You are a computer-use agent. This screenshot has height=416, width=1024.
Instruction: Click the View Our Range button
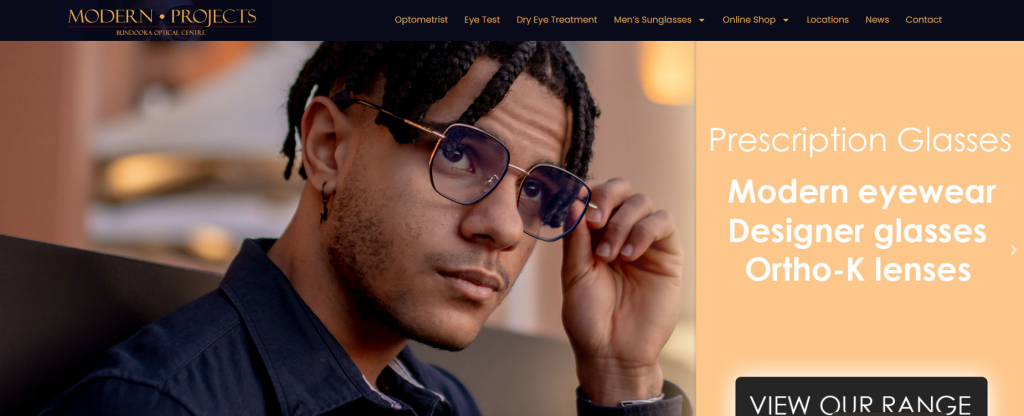point(861,397)
